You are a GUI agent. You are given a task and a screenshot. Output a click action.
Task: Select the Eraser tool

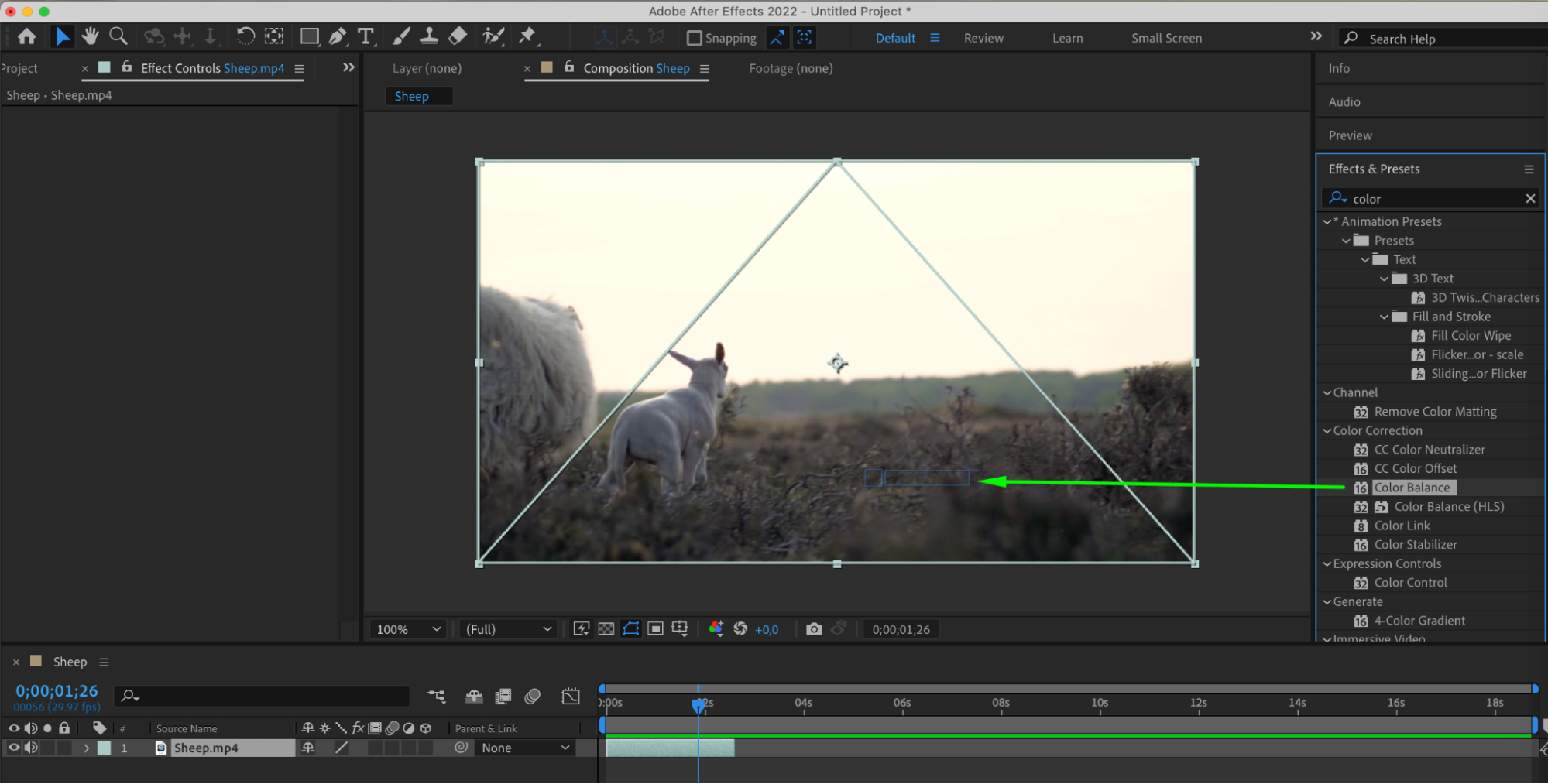coord(458,36)
